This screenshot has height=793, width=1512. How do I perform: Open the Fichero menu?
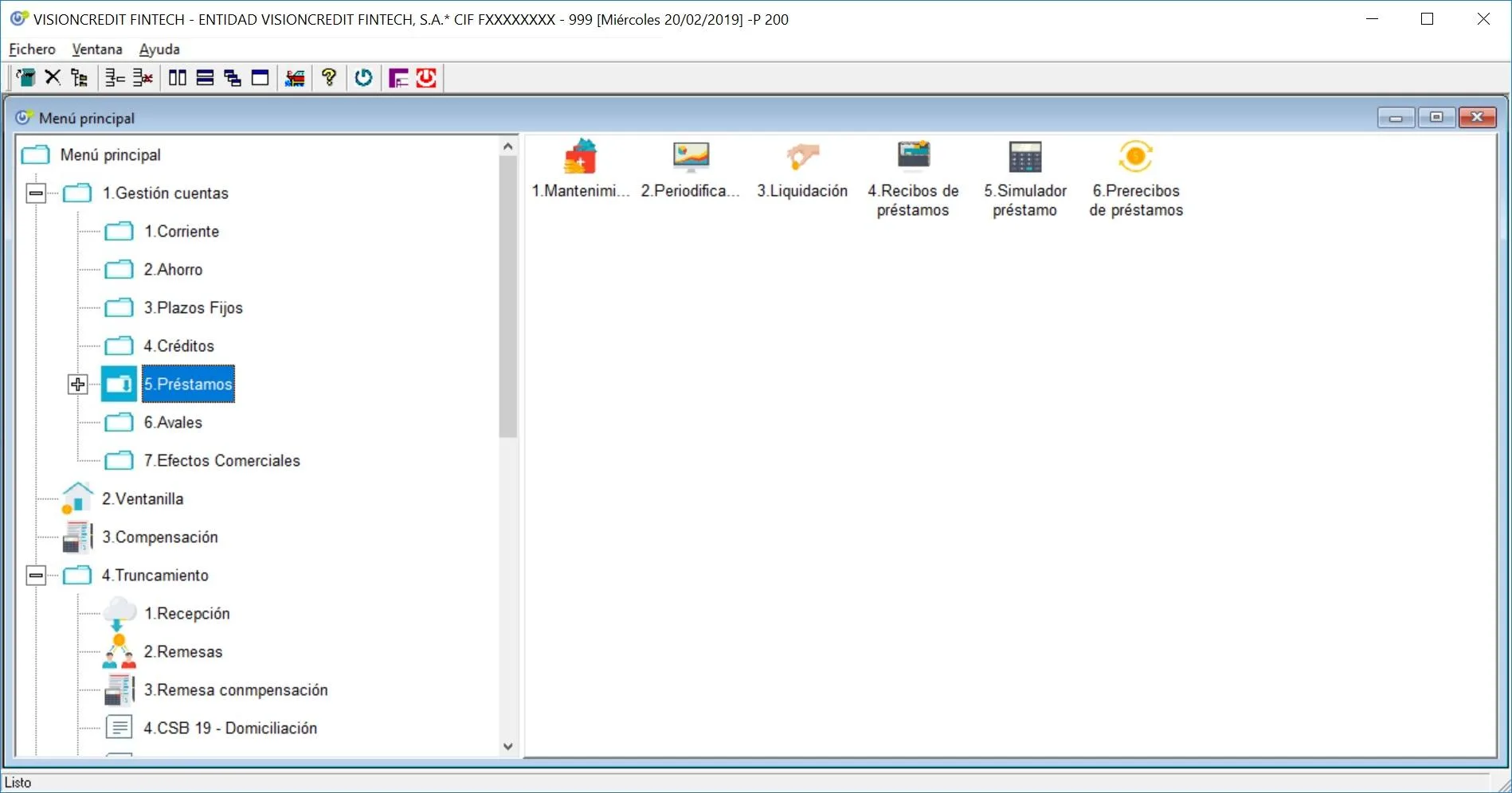32,49
